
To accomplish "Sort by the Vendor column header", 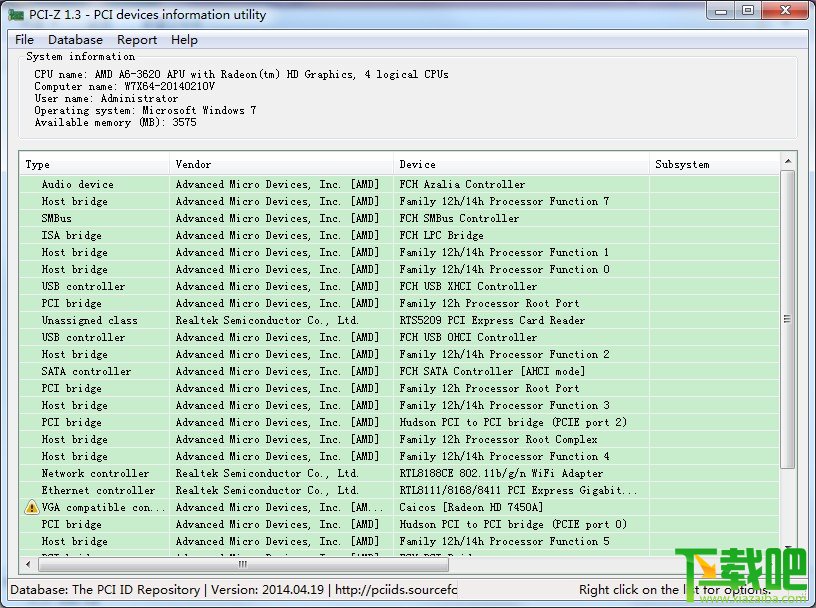I will tap(281, 164).
